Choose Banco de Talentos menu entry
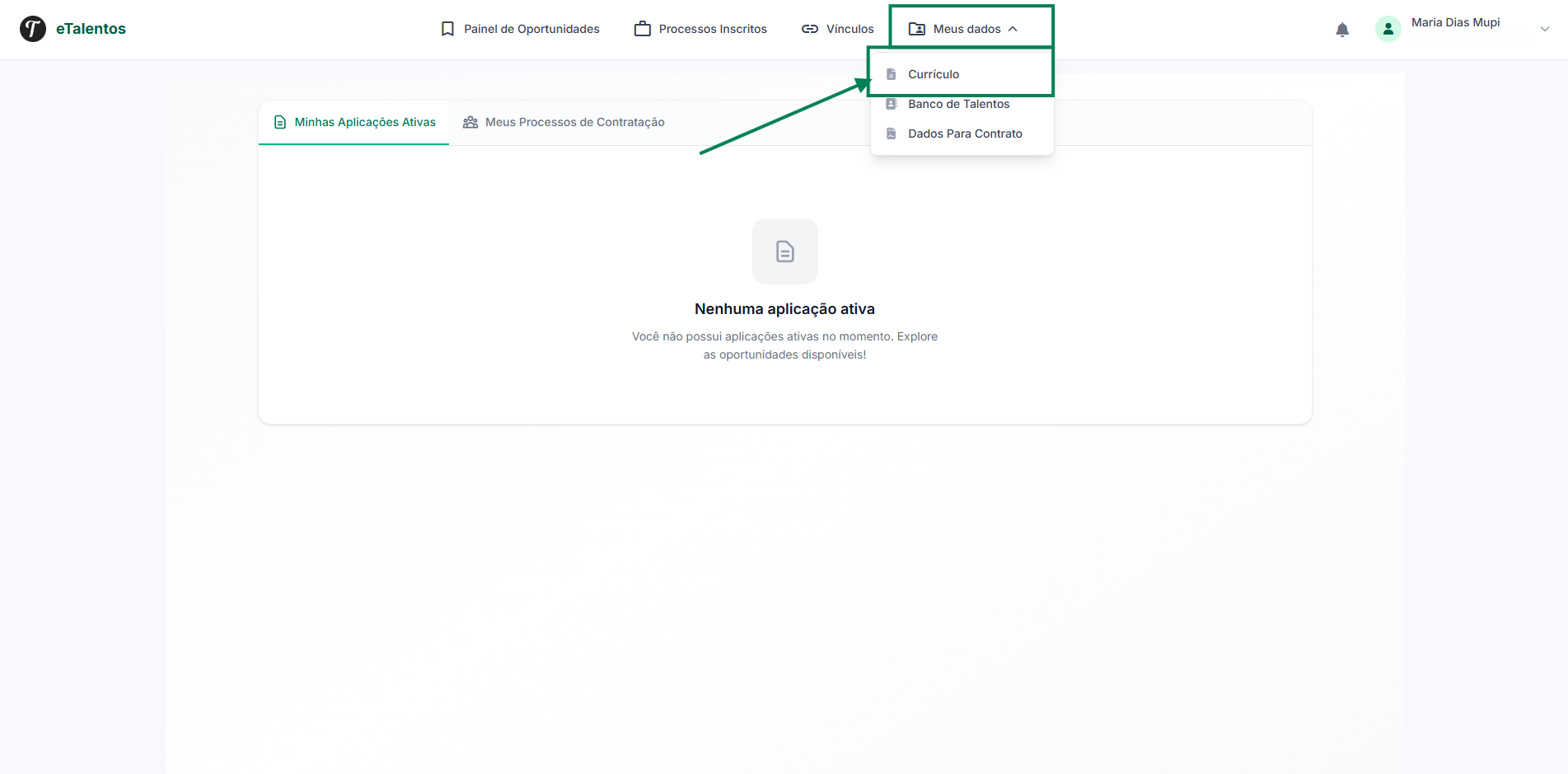 click(958, 104)
